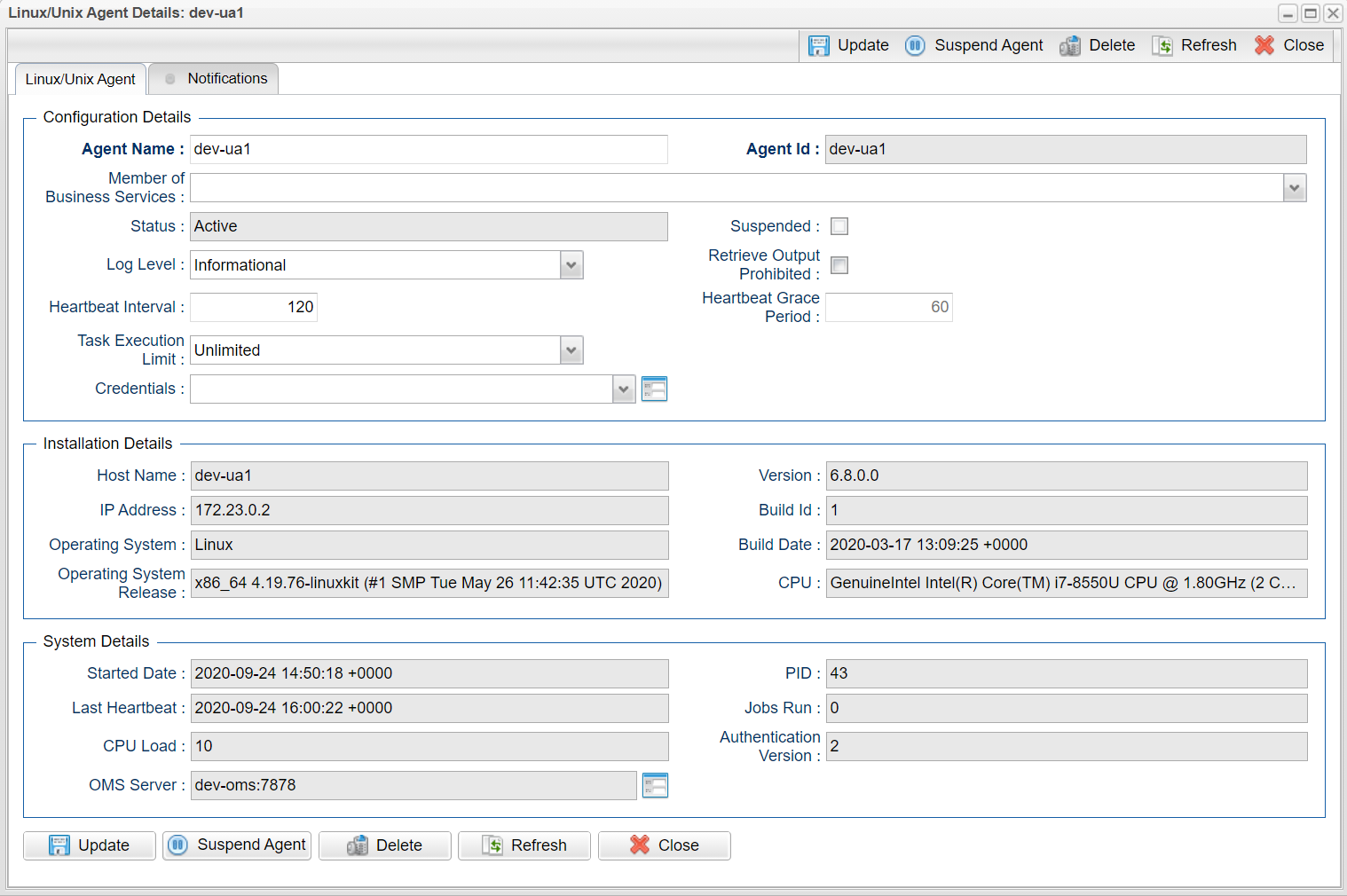This screenshot has width=1347, height=896.
Task: Expand Member of Business Services dropdown
Action: [x=1295, y=188]
